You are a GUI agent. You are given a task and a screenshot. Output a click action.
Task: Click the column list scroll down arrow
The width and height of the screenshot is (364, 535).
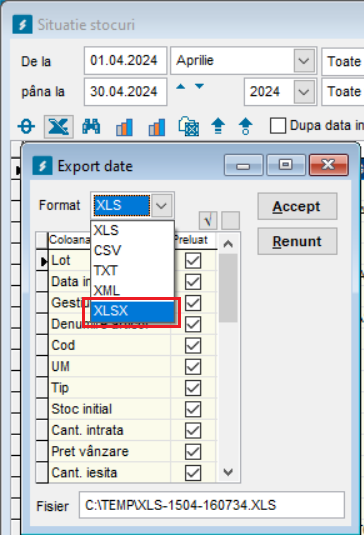point(228,472)
